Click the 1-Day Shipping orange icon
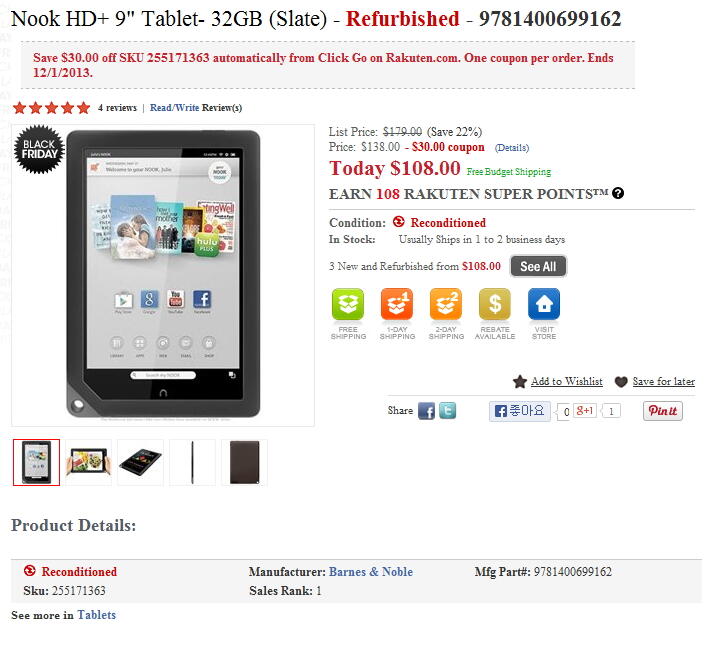 397,304
